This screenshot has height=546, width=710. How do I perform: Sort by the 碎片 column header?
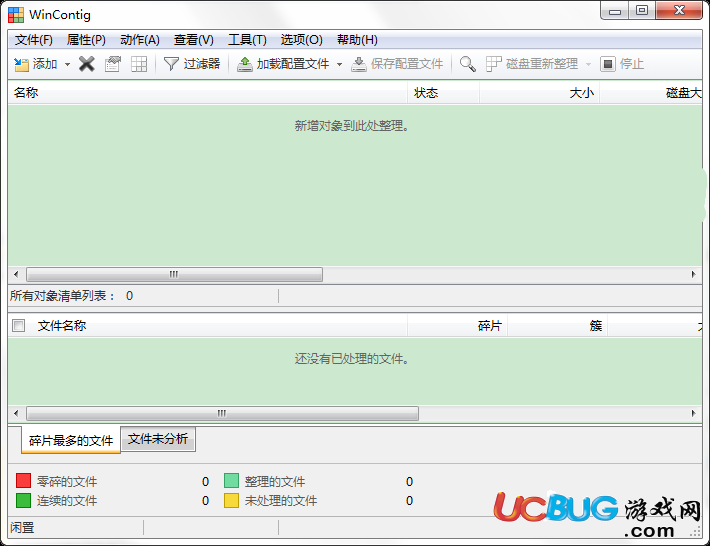[457, 326]
